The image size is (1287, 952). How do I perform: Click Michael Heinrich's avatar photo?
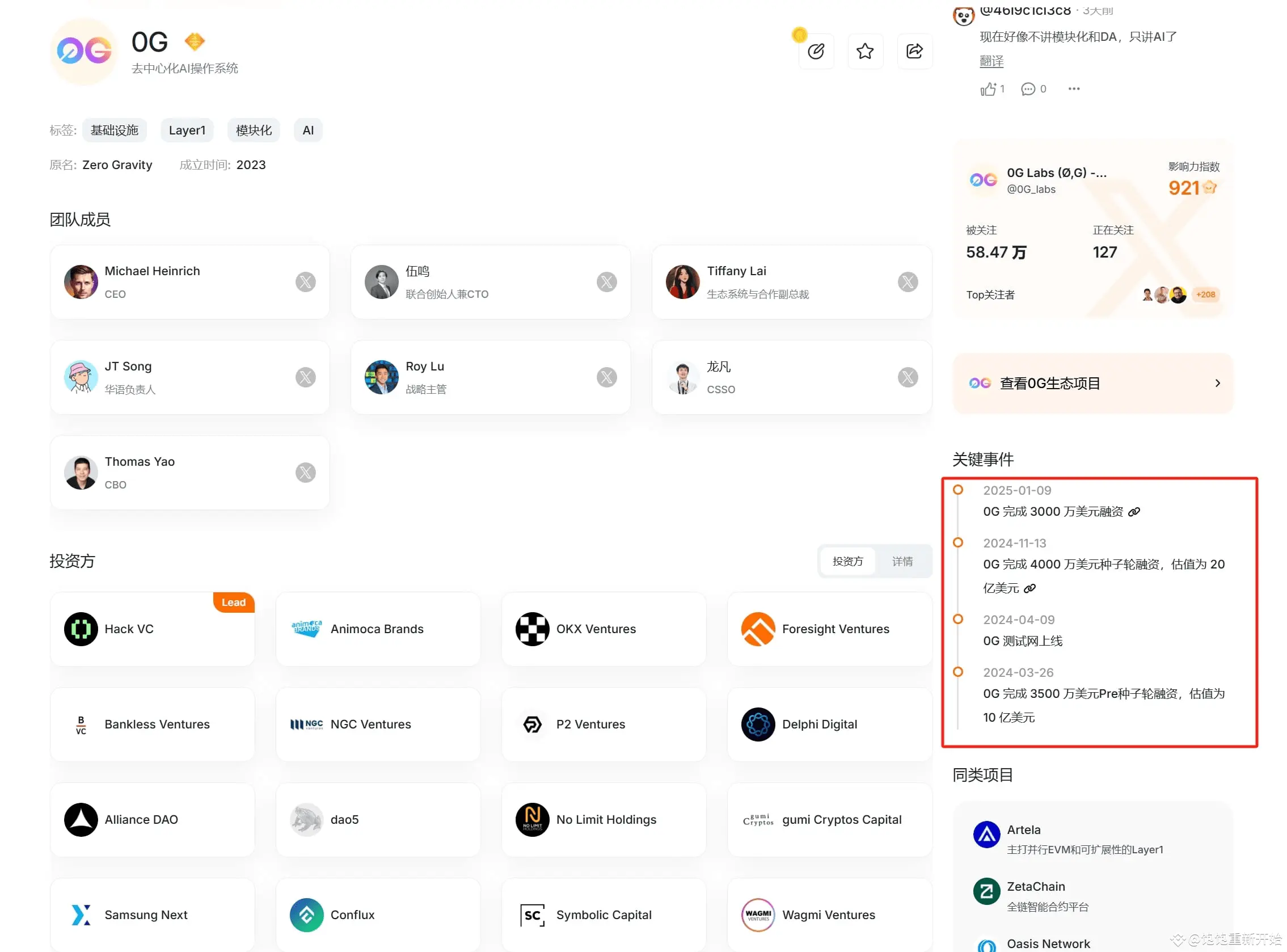point(81,282)
